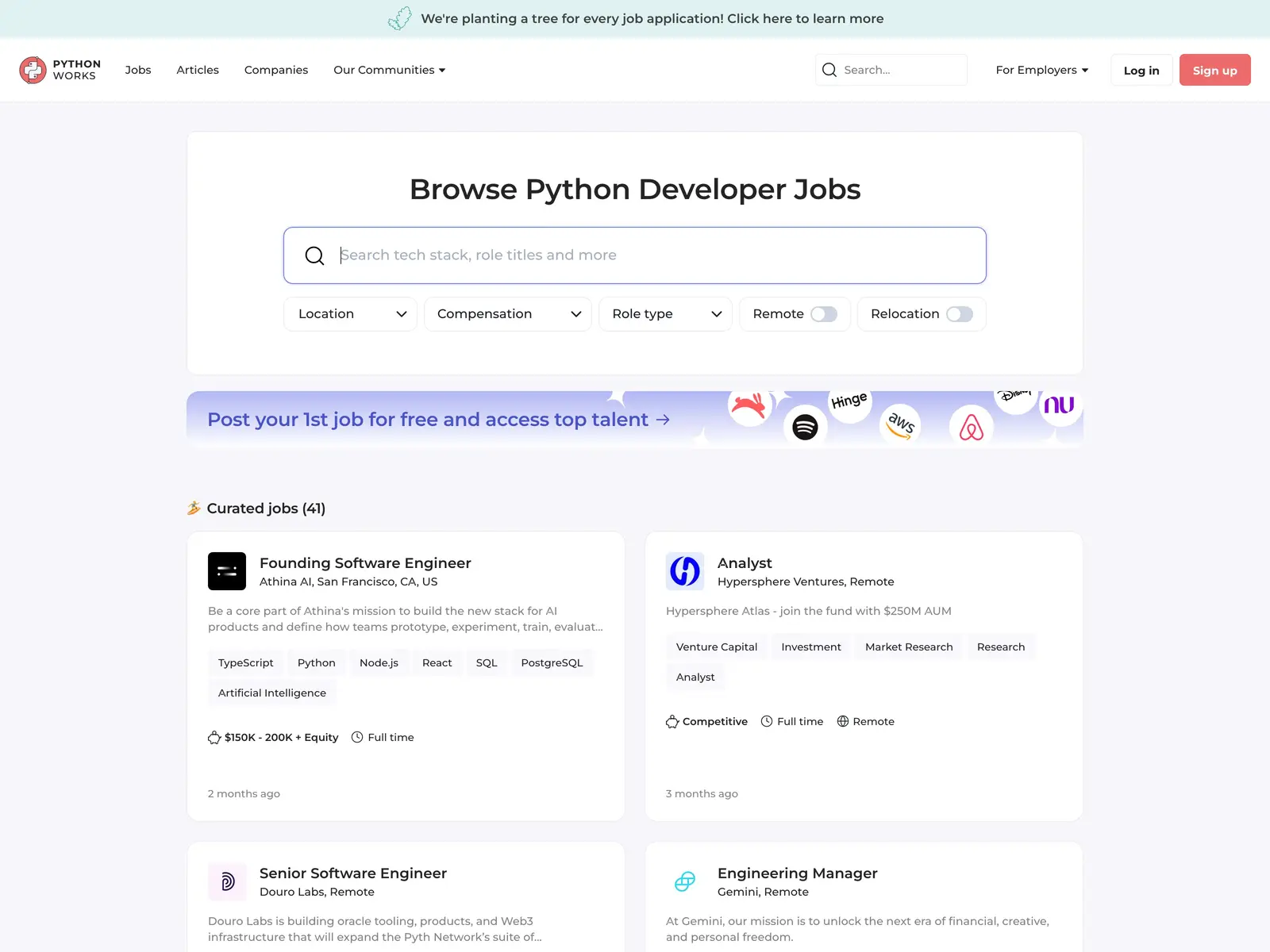
Task: Open Companies in the top navigation
Action: [x=276, y=70]
